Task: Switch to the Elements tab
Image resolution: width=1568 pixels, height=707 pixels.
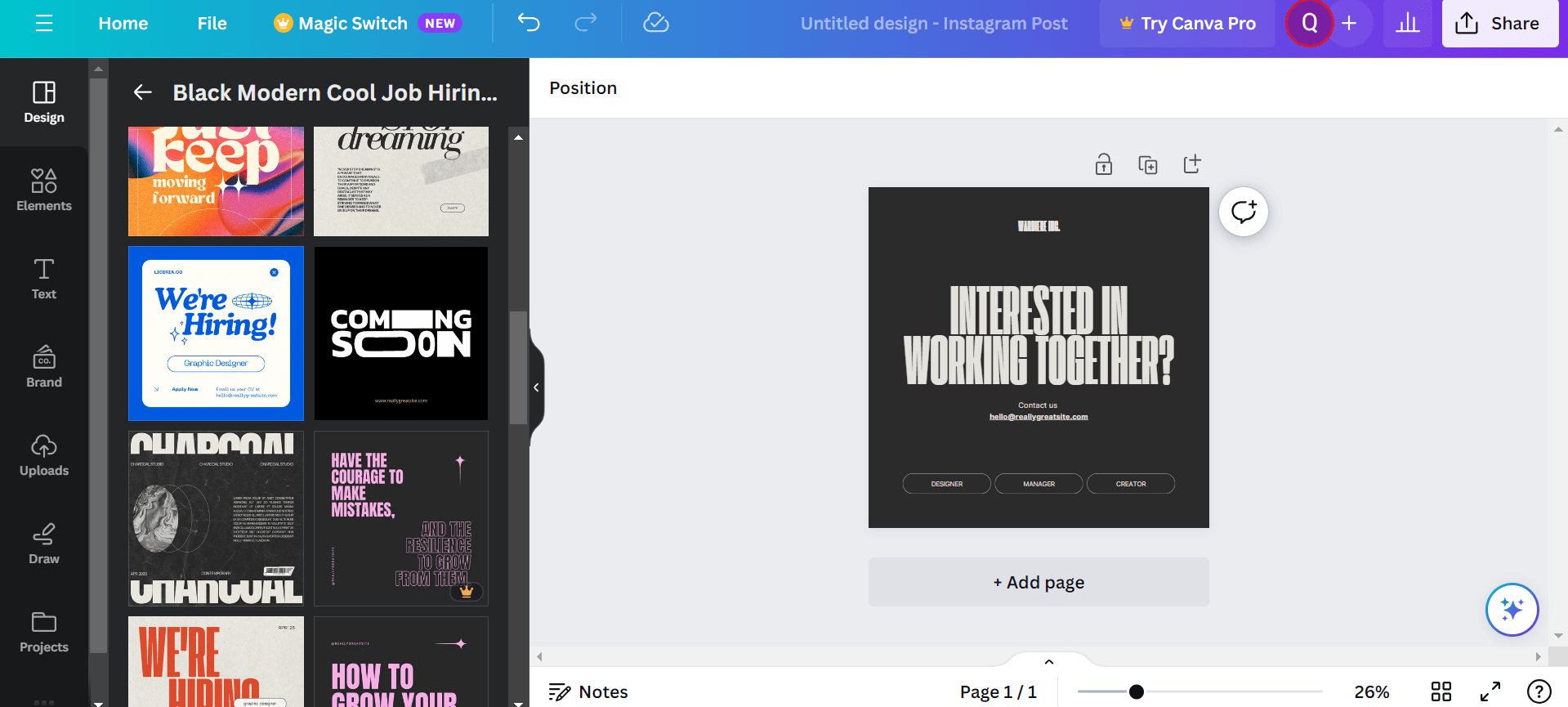Action: tap(44, 190)
